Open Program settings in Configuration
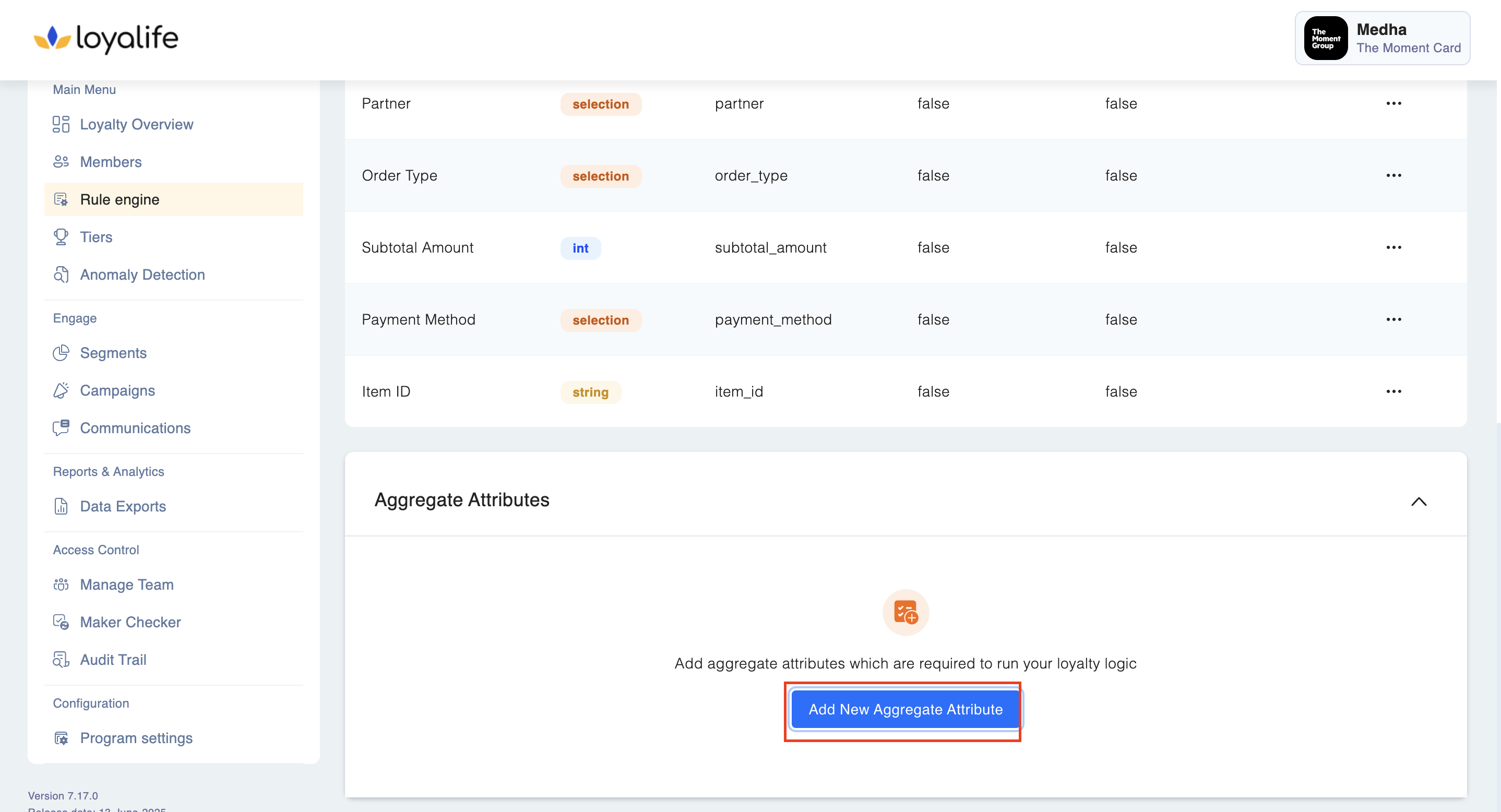The width and height of the screenshot is (1501, 812). pos(136,737)
